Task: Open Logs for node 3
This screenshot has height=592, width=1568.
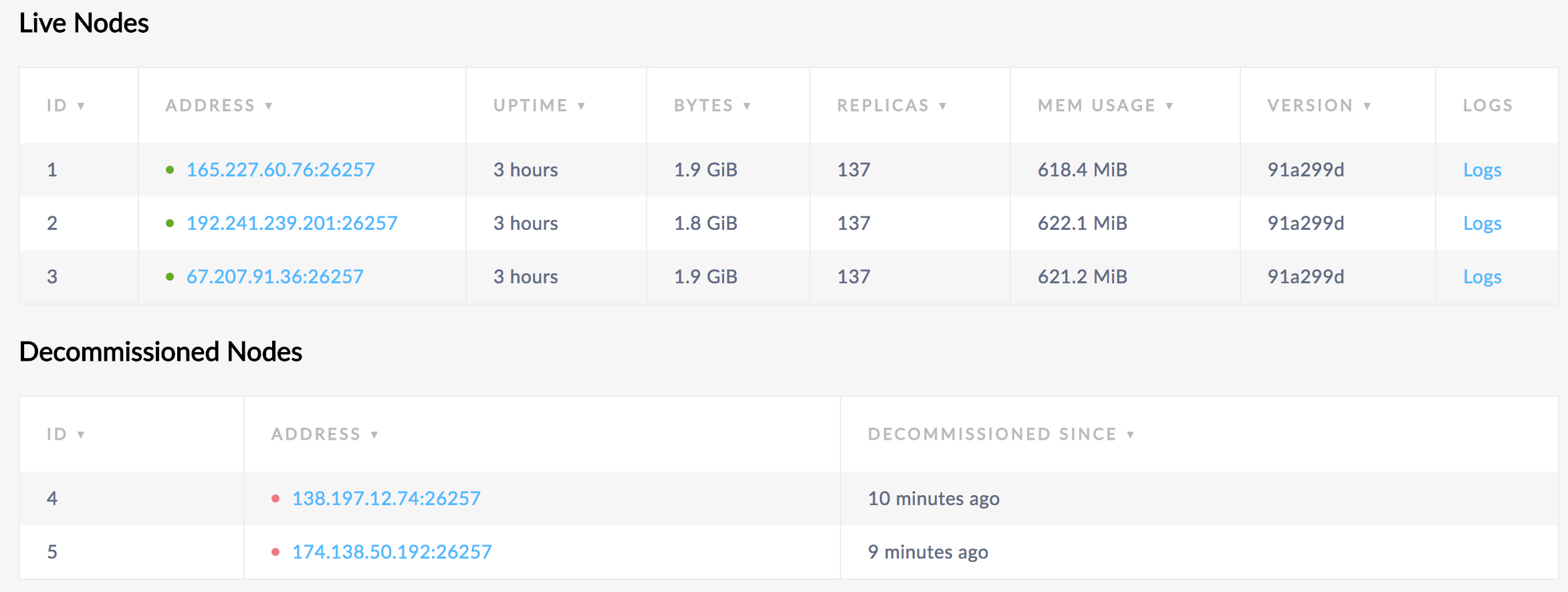Action: 1482,277
